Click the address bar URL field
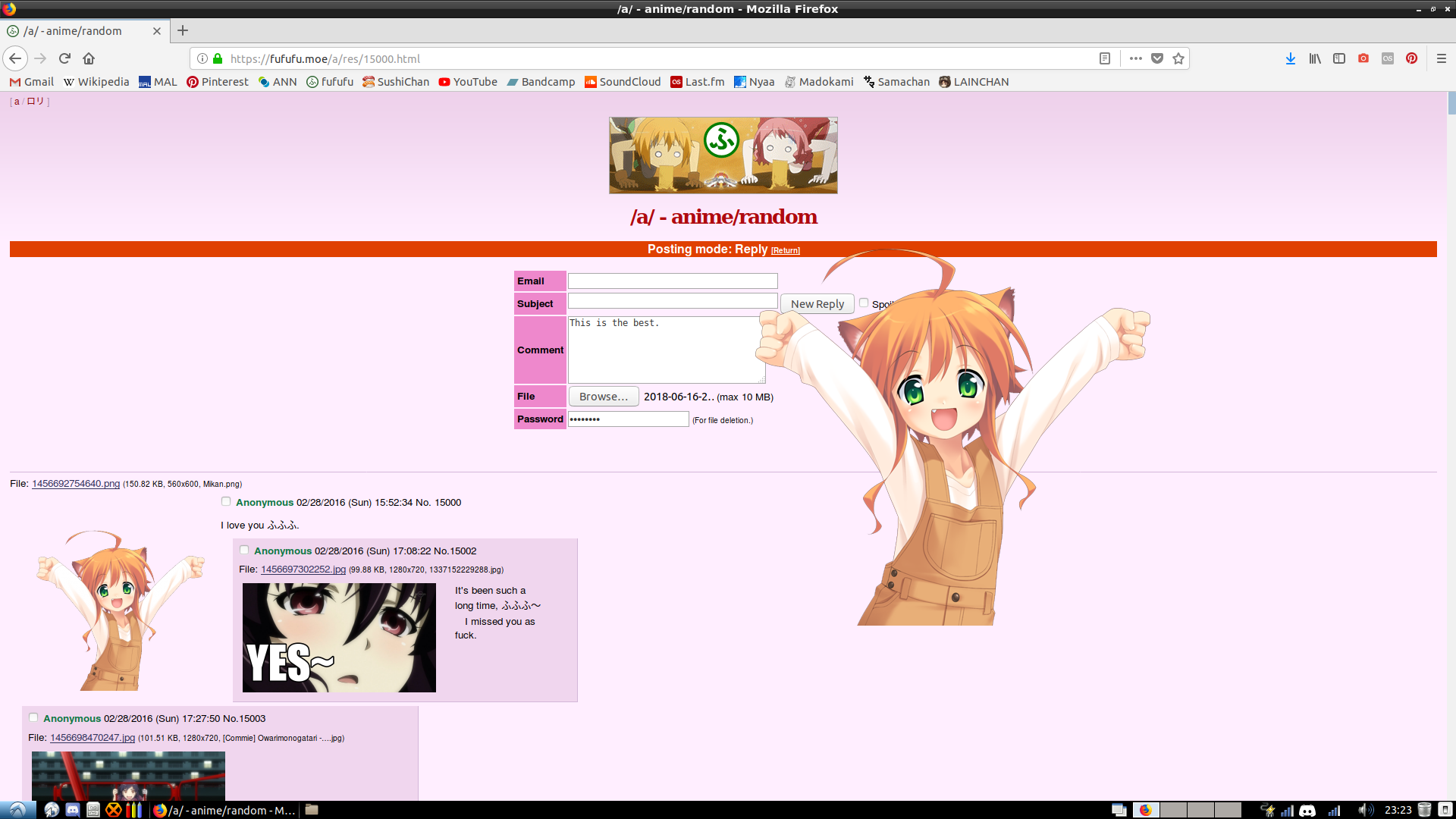The image size is (1456, 819). (660, 58)
